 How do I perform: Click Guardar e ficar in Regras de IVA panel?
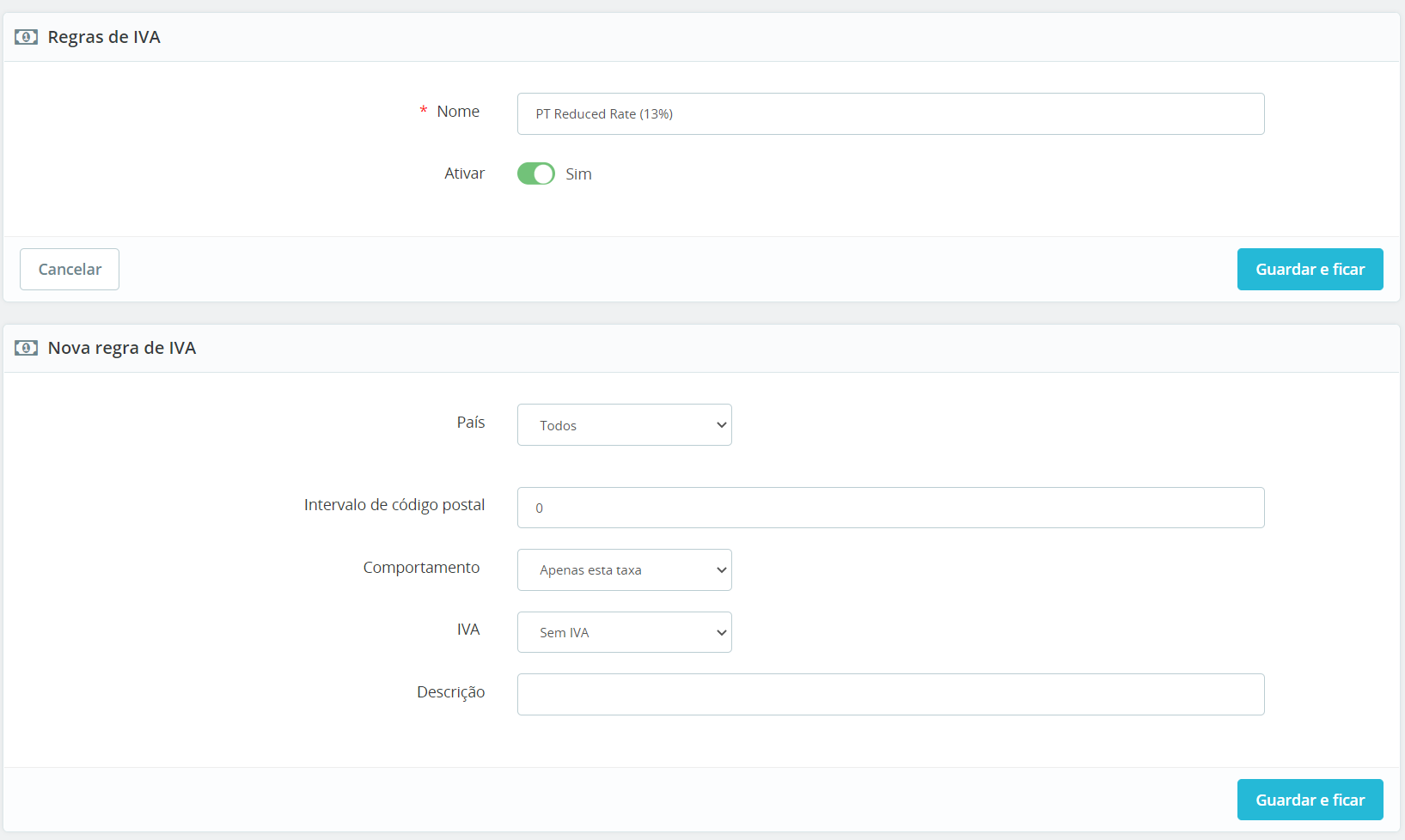pyautogui.click(x=1310, y=269)
